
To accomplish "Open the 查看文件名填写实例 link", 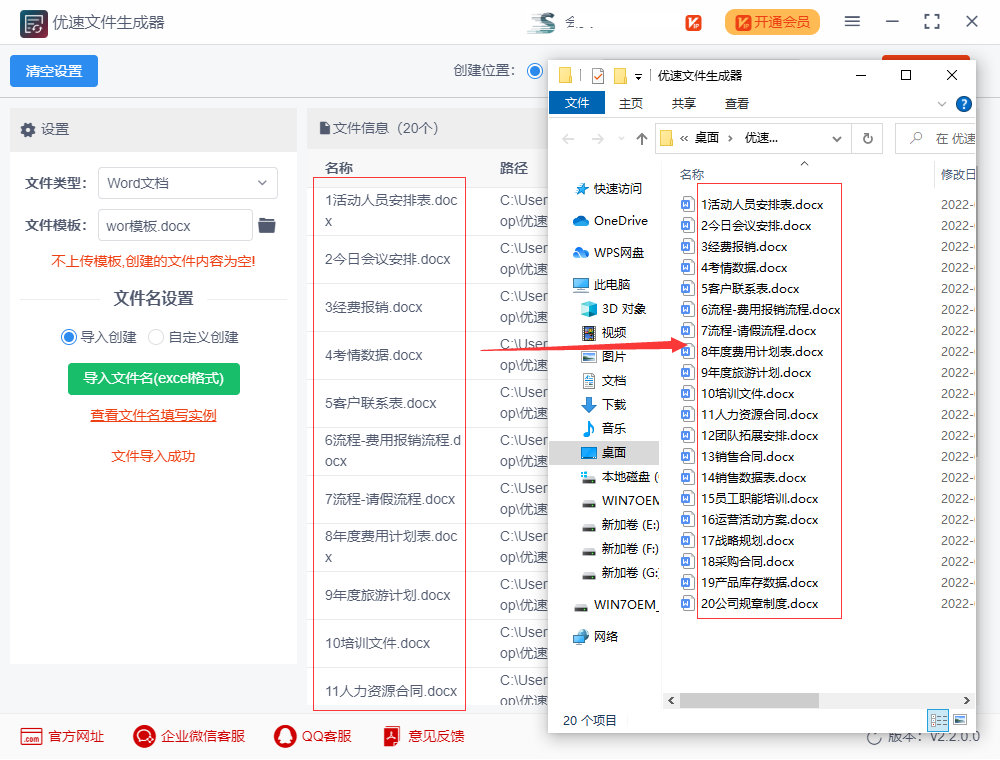I will (154, 415).
